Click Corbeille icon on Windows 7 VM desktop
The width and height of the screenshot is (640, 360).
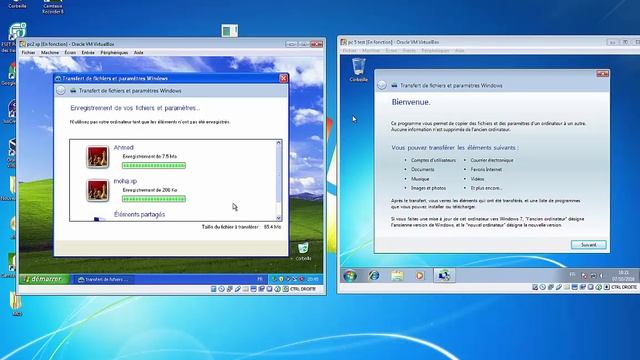point(358,70)
